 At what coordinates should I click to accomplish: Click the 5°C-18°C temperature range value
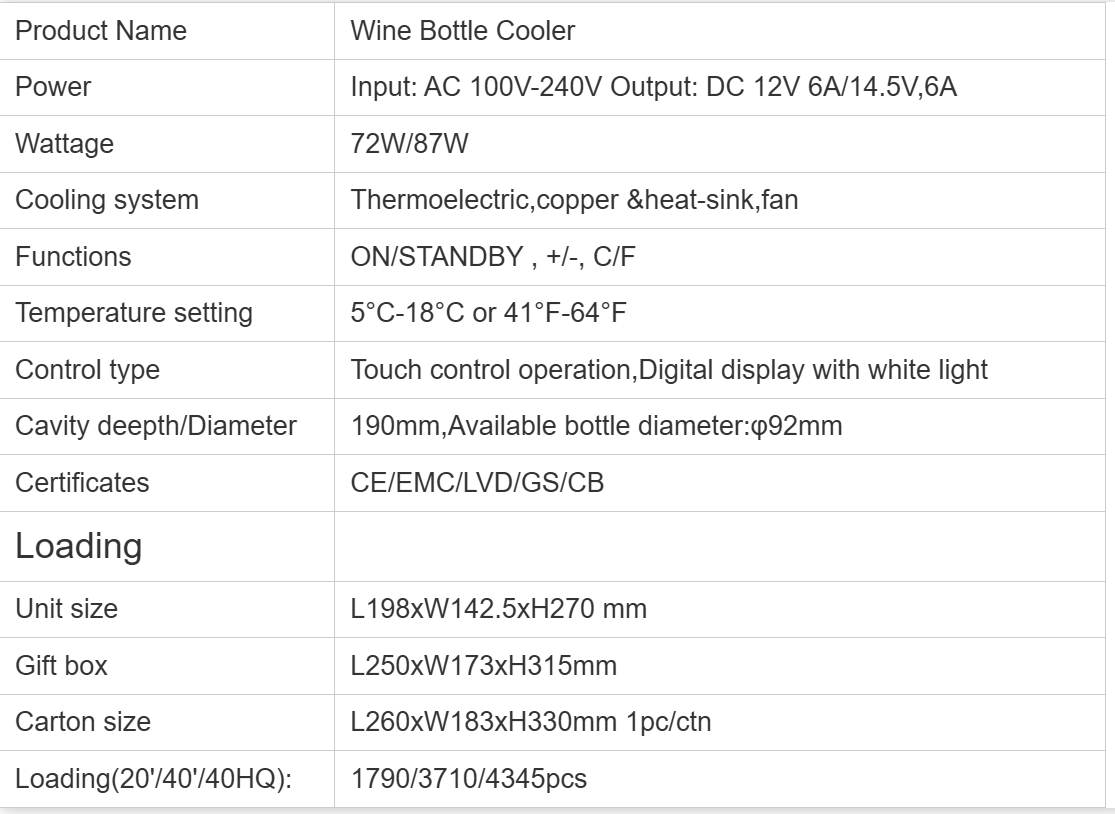click(488, 313)
